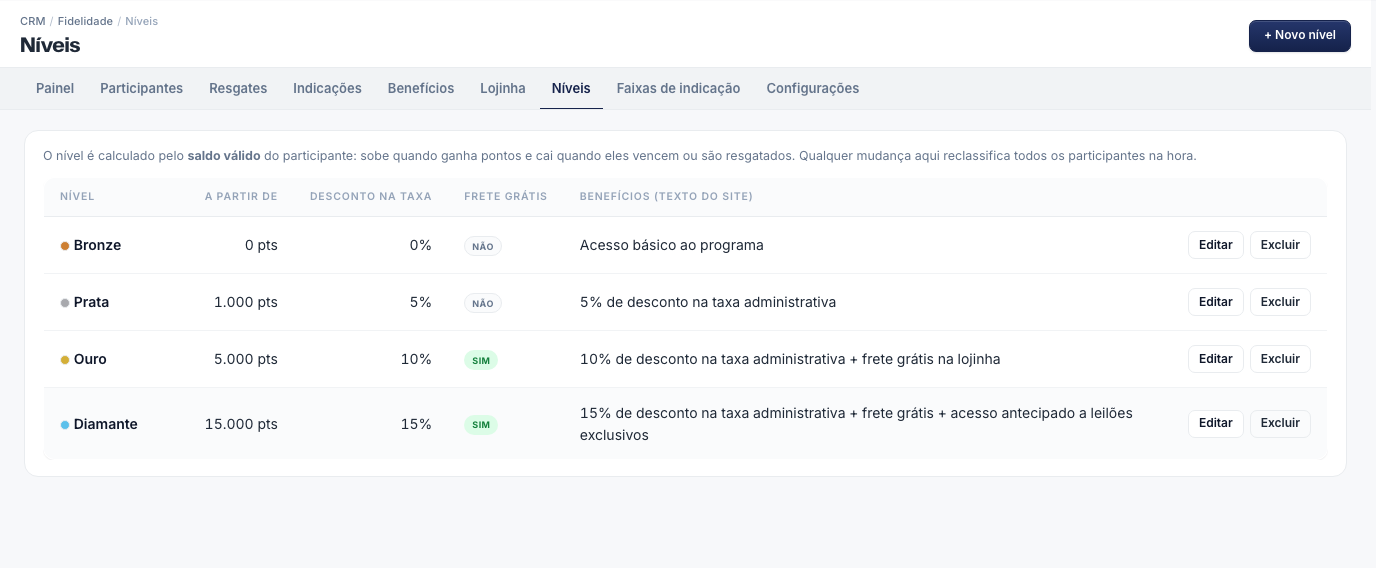Click the NÃO badge in Bronze row

coord(483,246)
